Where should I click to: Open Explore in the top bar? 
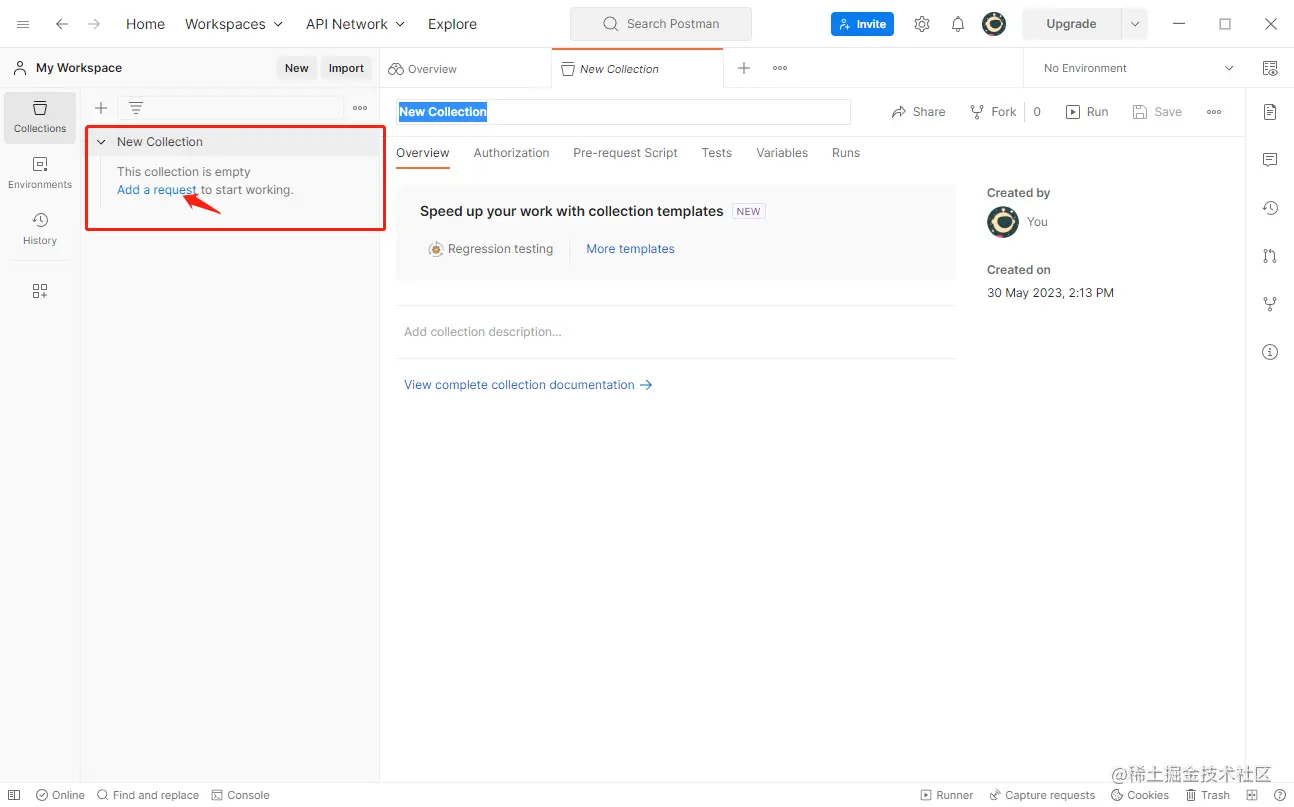(452, 24)
